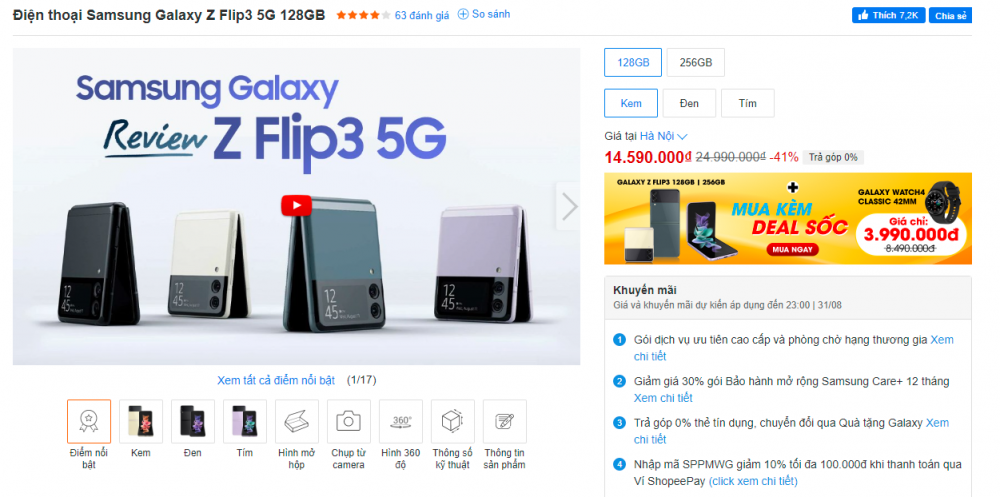
Task: Select the 256GB storage option
Action: (695, 63)
